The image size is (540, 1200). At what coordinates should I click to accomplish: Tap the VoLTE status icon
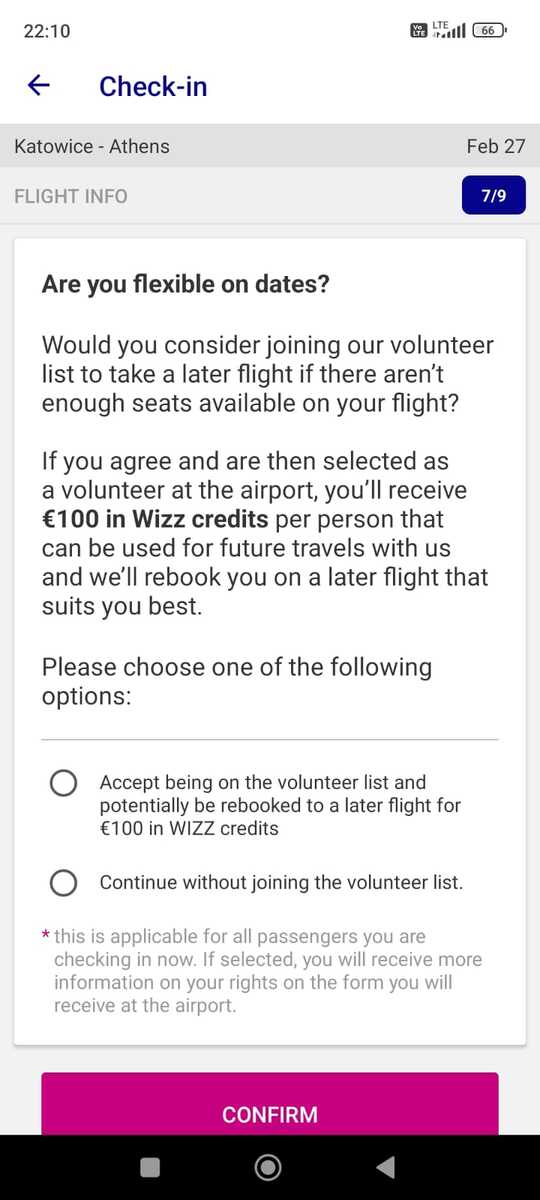[419, 31]
